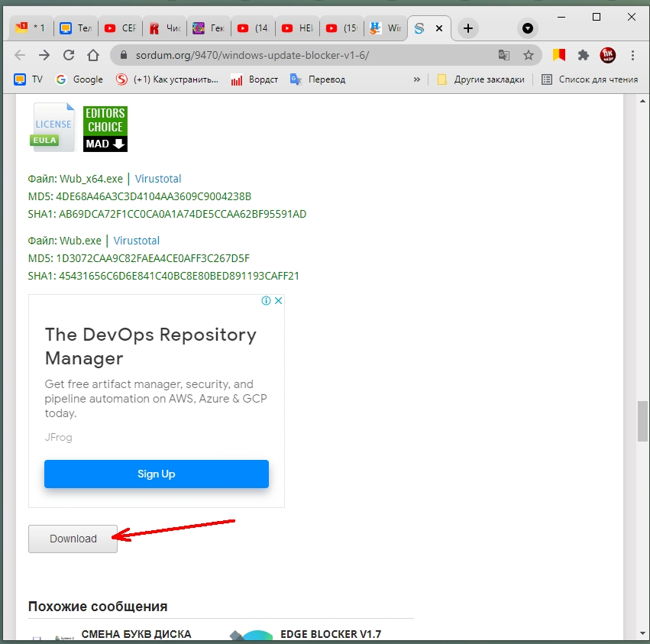The height and width of the screenshot is (644, 650).
Task: Switch to the '(15' YouTube tab
Action: pyautogui.click(x=342, y=28)
